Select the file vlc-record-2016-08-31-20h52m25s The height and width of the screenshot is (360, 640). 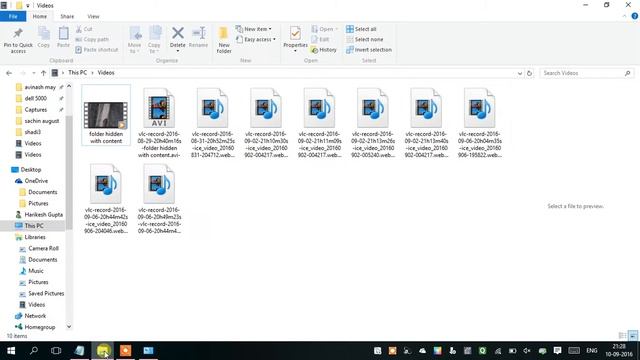213,122
